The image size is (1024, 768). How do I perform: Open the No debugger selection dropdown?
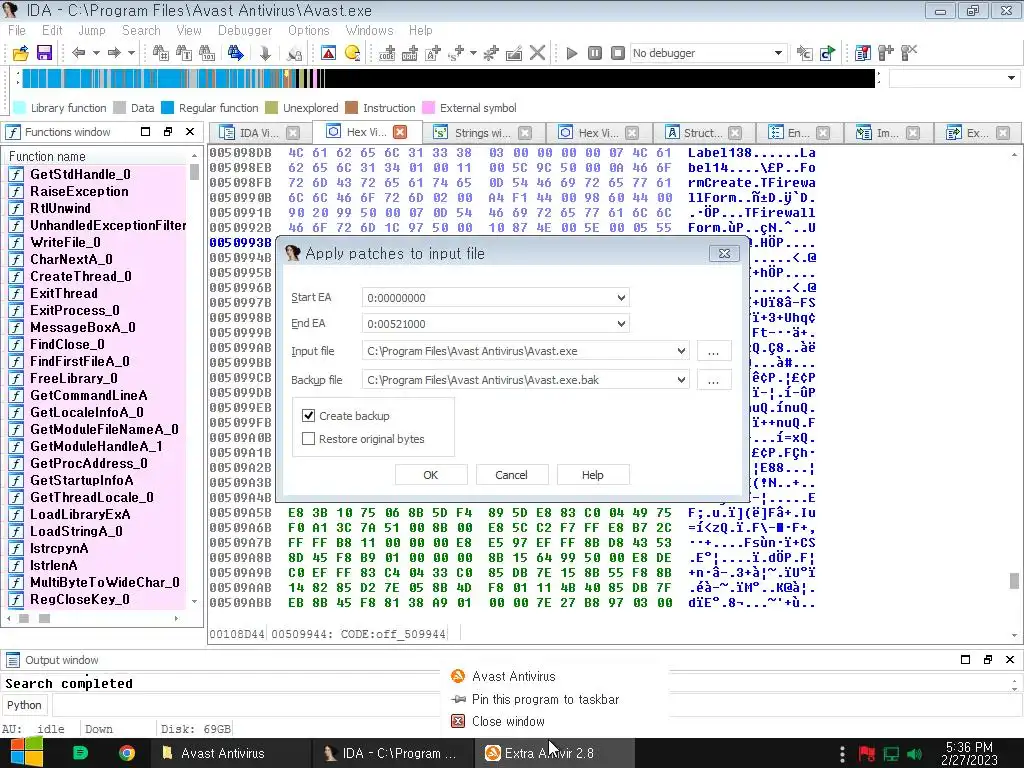tap(778, 53)
